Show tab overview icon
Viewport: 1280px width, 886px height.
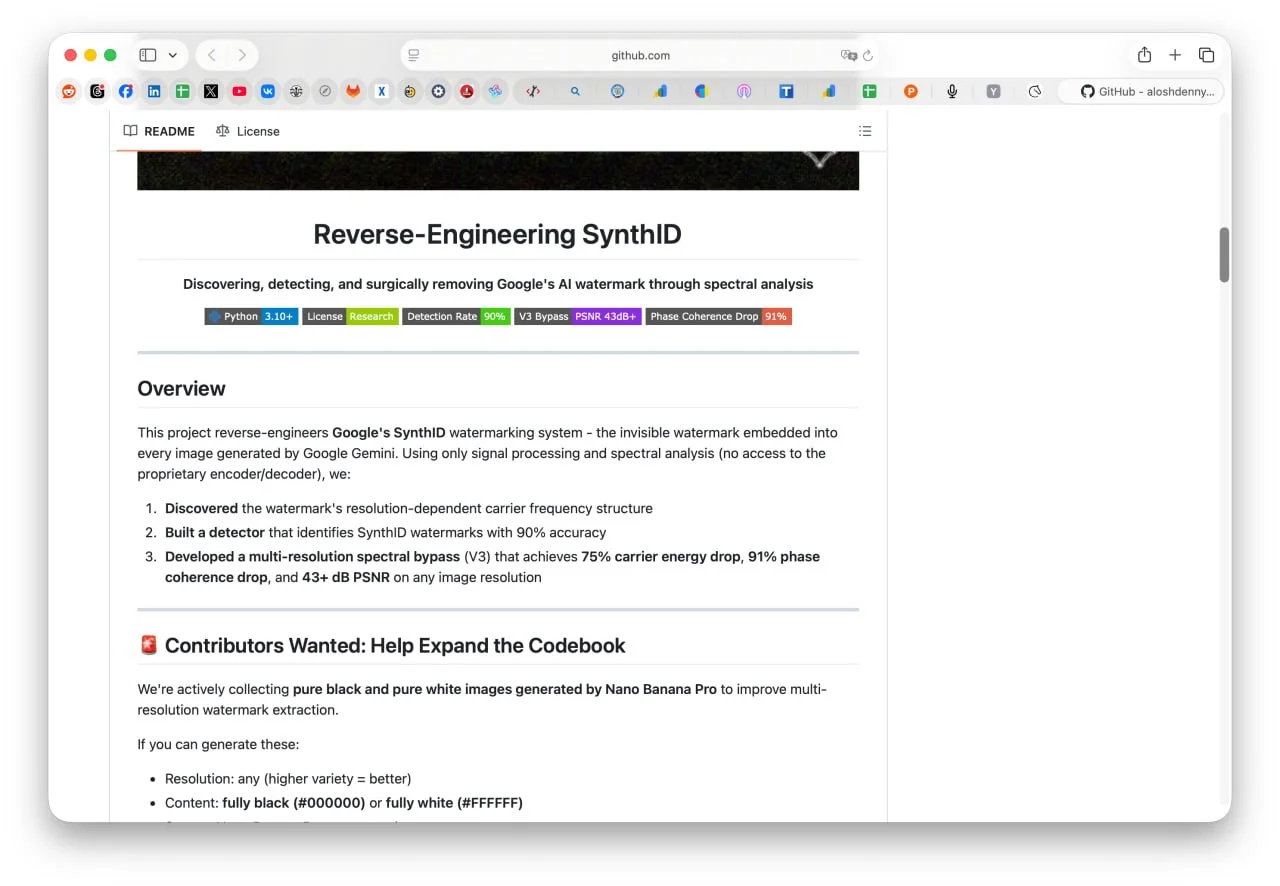click(x=1207, y=55)
